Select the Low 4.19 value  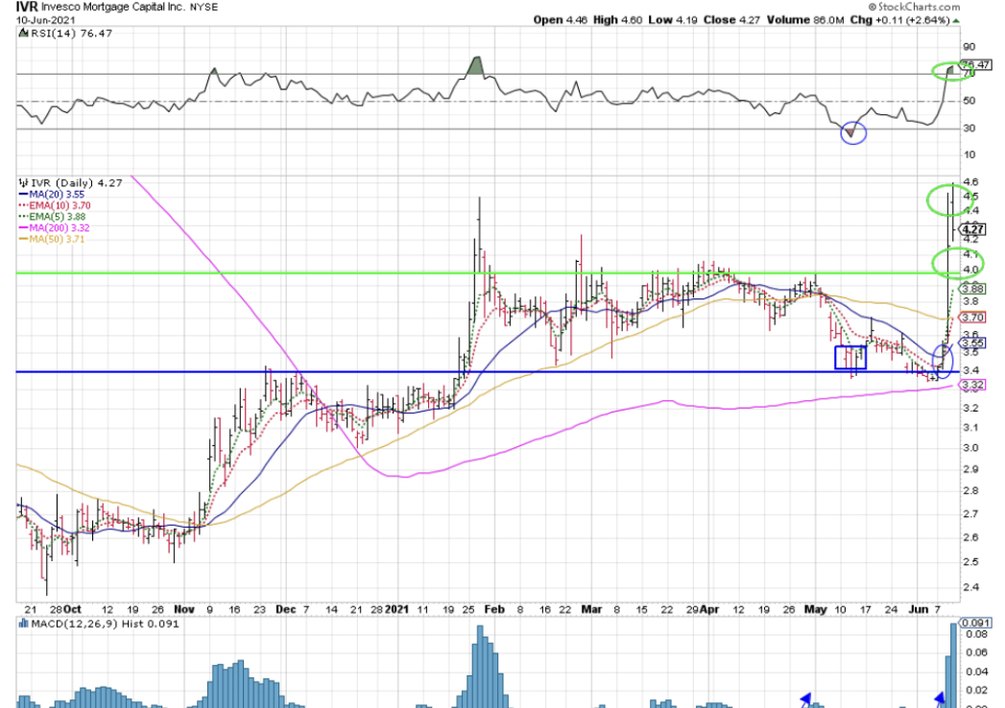click(x=672, y=20)
